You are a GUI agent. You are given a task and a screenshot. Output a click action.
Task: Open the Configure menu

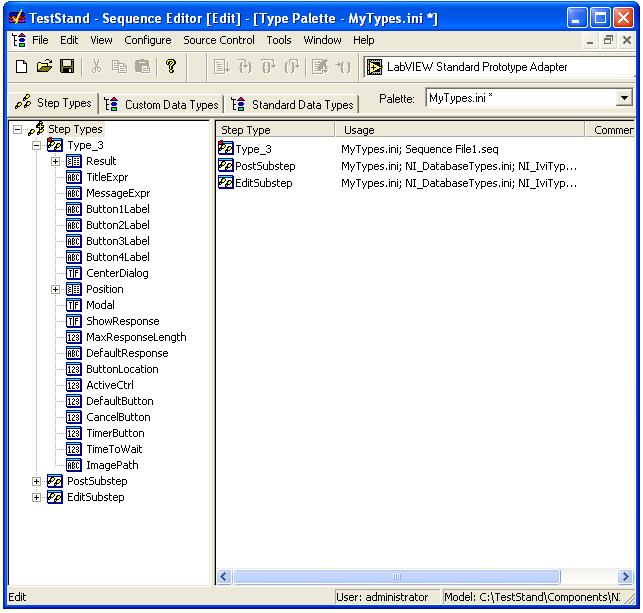148,40
